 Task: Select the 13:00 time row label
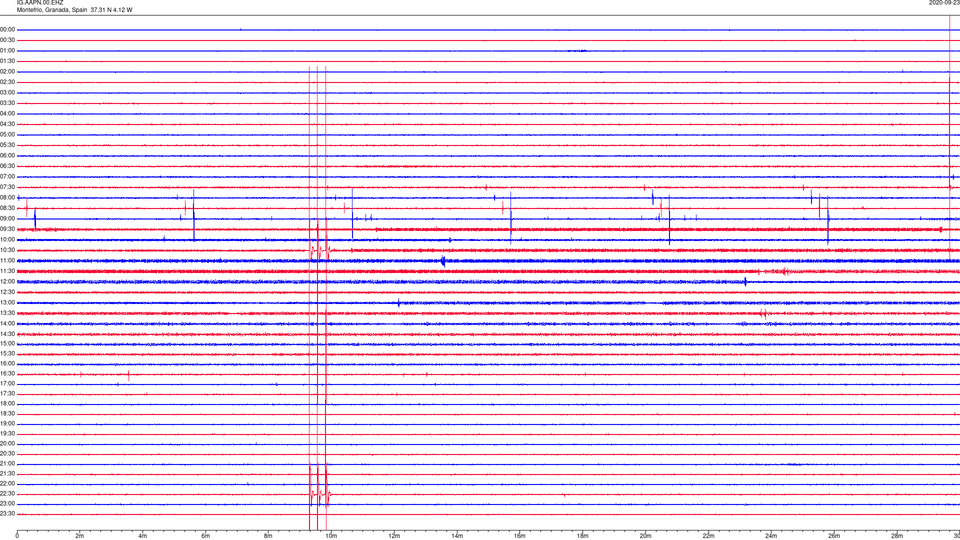point(7,302)
